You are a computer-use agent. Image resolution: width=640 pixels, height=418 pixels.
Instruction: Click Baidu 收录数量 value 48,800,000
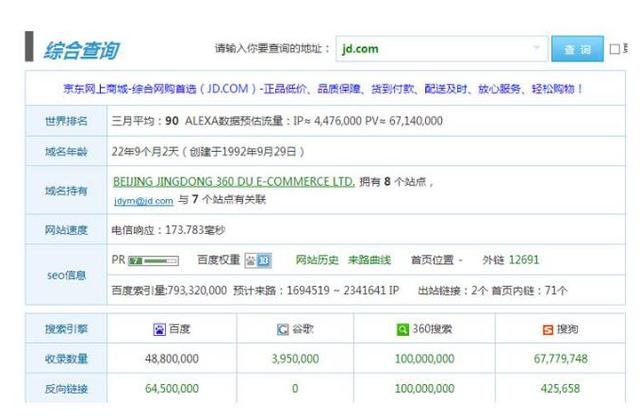(172, 359)
